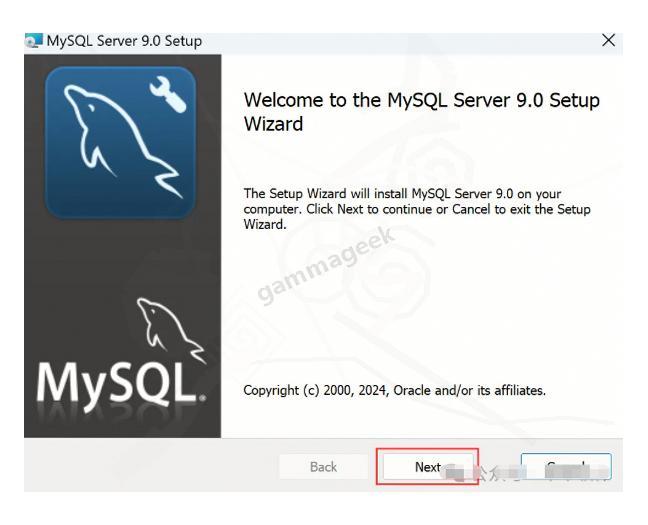Click the 'Welcome to the MySQL Server 9.0 Setup Wizard' heading
This screenshot has height=525, width=648.
[422, 112]
